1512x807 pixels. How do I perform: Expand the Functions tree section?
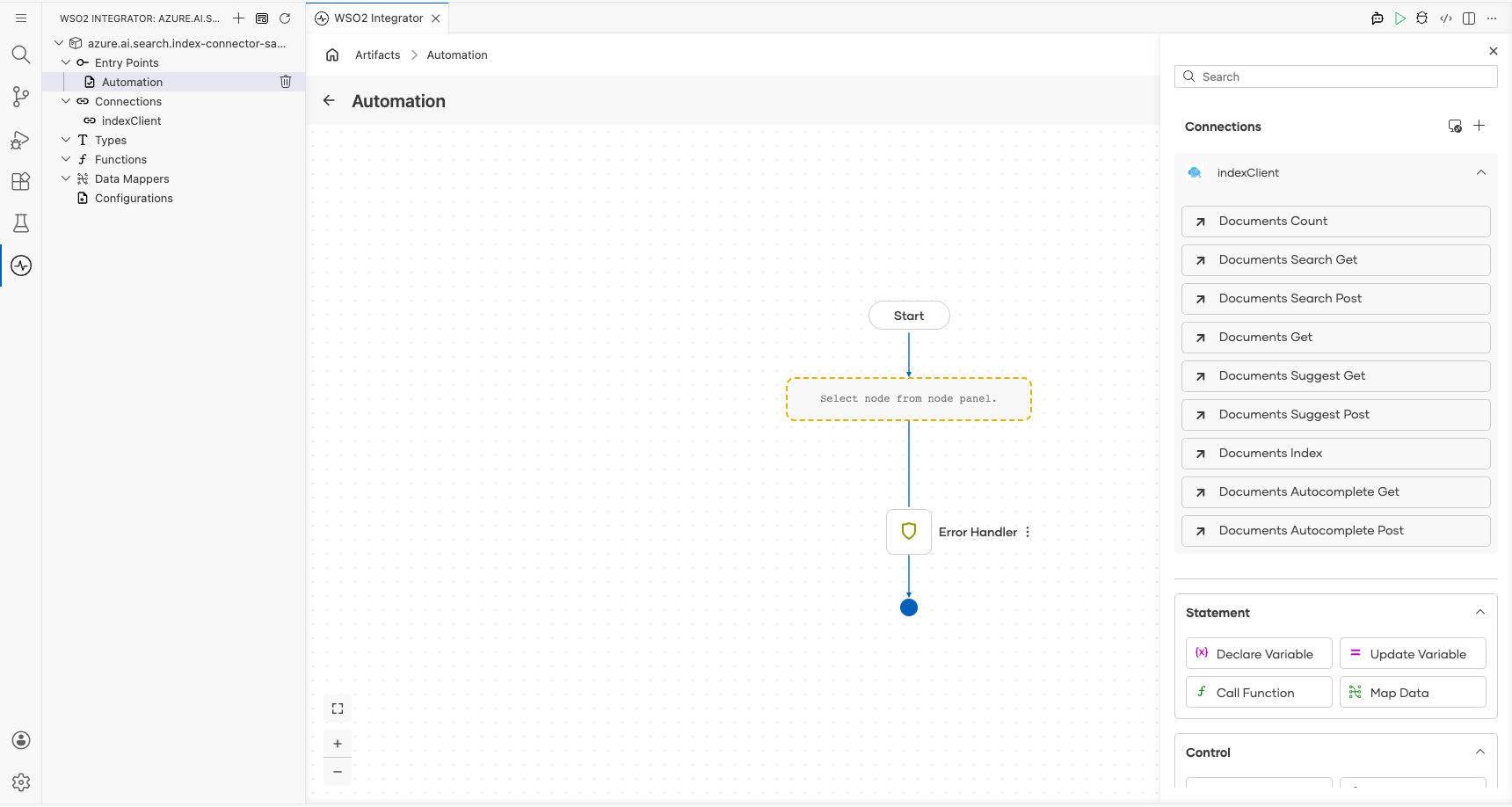66,159
